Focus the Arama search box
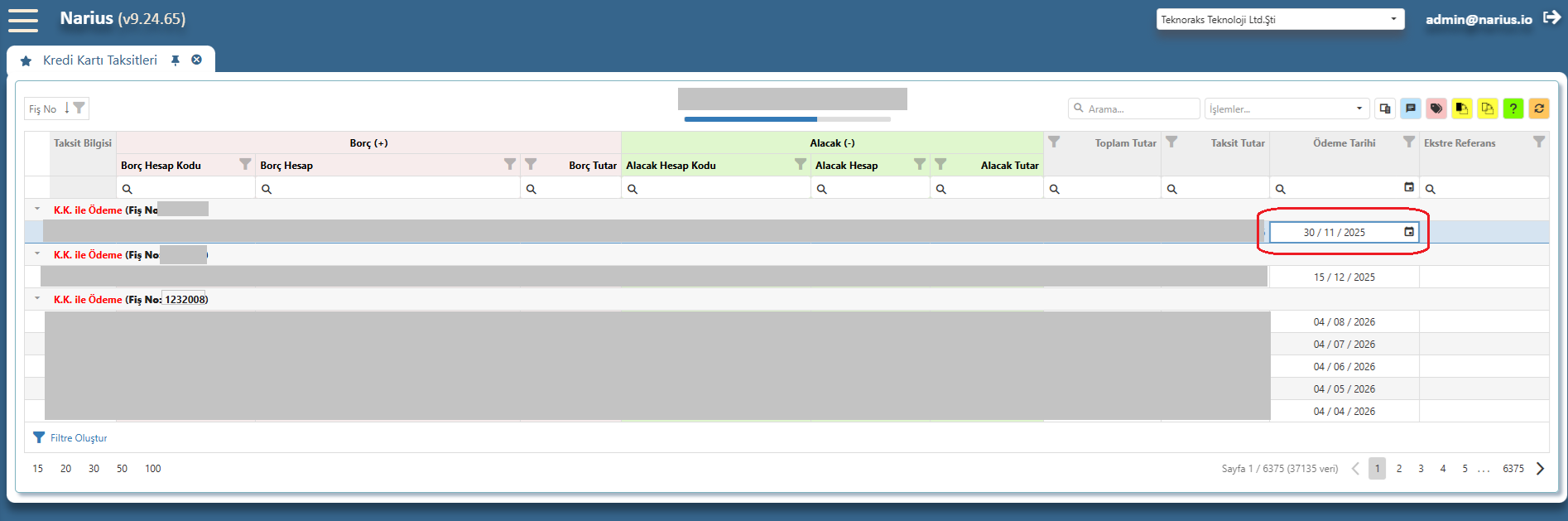The height and width of the screenshot is (521, 1568). tap(1133, 109)
